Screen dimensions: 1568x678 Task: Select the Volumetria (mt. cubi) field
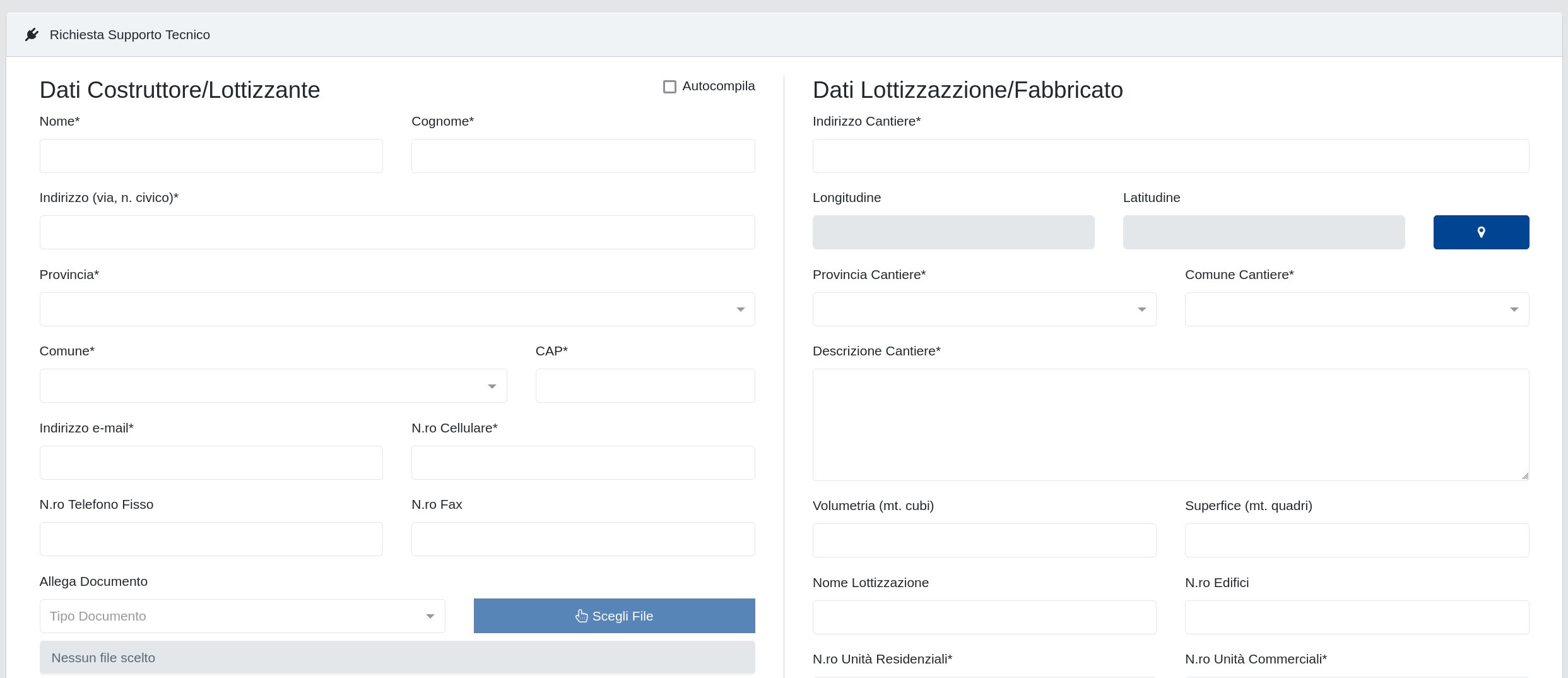(984, 540)
